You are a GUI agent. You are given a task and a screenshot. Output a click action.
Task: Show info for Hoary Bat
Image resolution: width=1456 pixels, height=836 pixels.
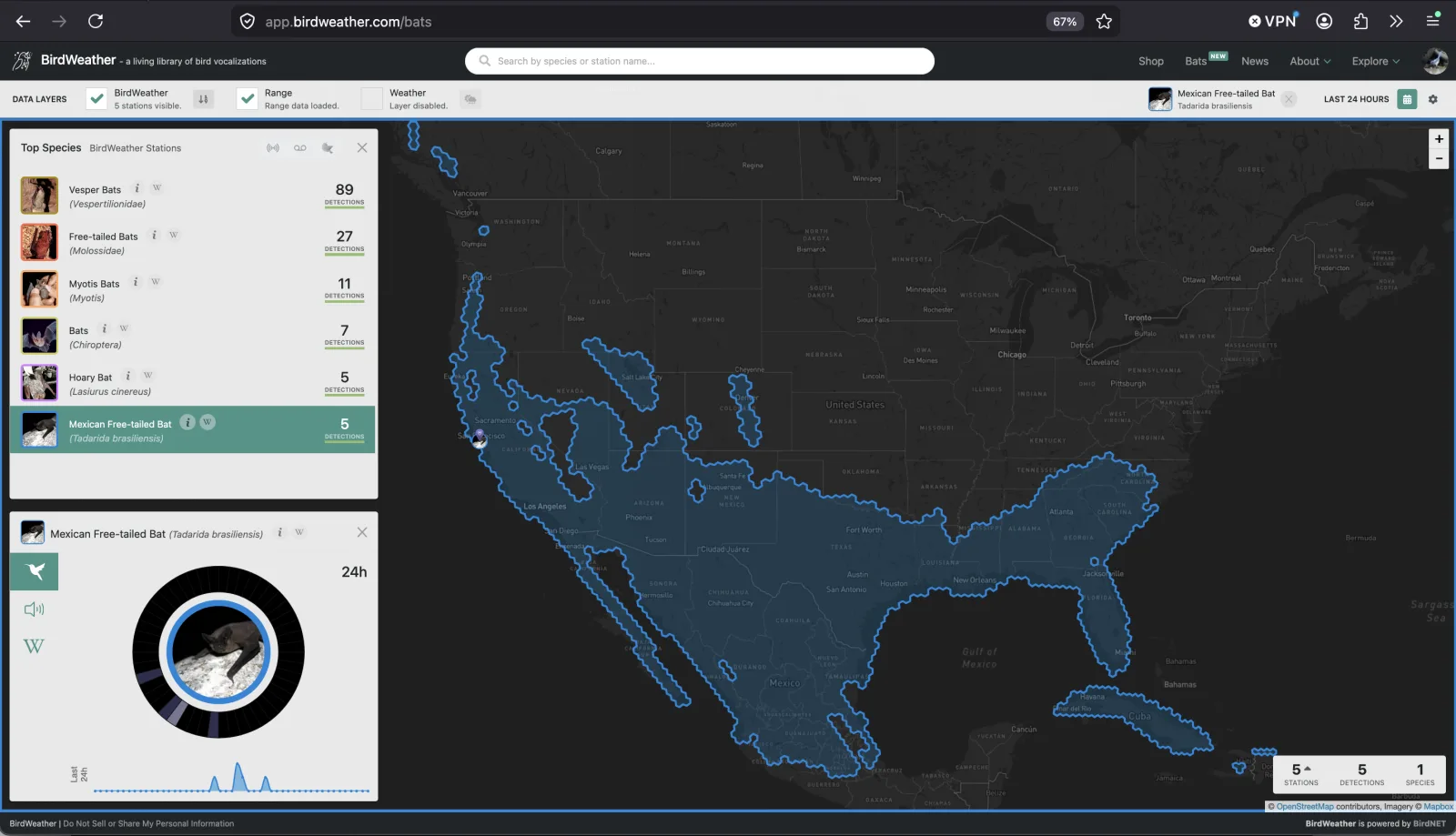click(128, 376)
